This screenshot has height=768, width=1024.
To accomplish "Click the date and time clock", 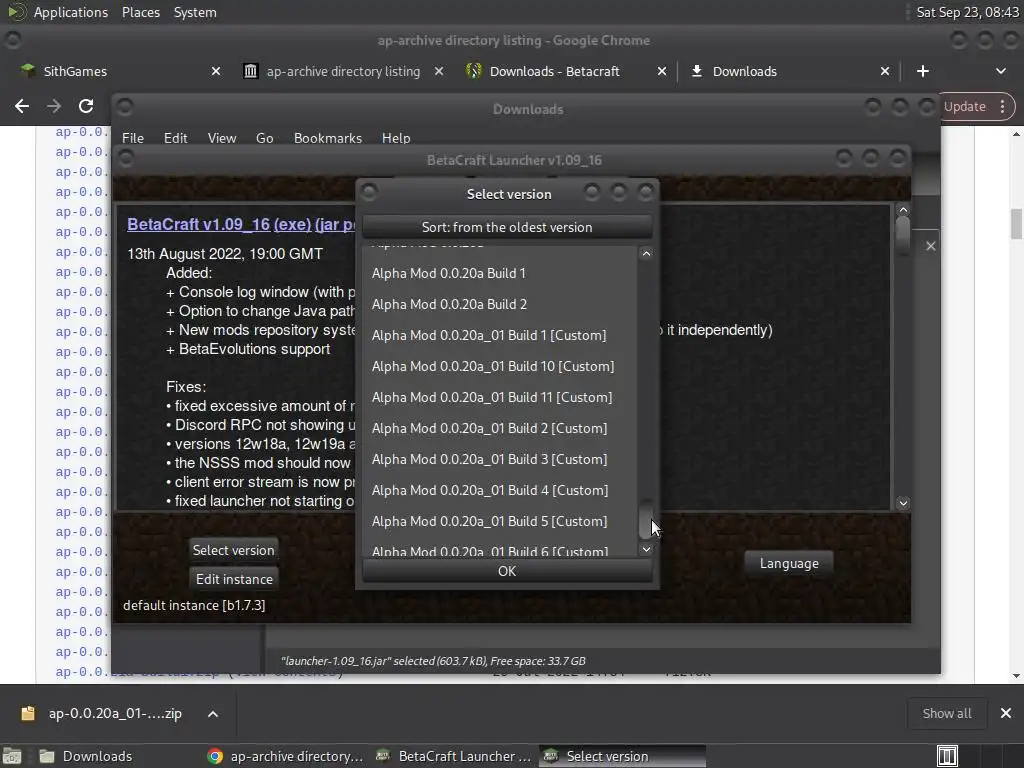I will (967, 12).
